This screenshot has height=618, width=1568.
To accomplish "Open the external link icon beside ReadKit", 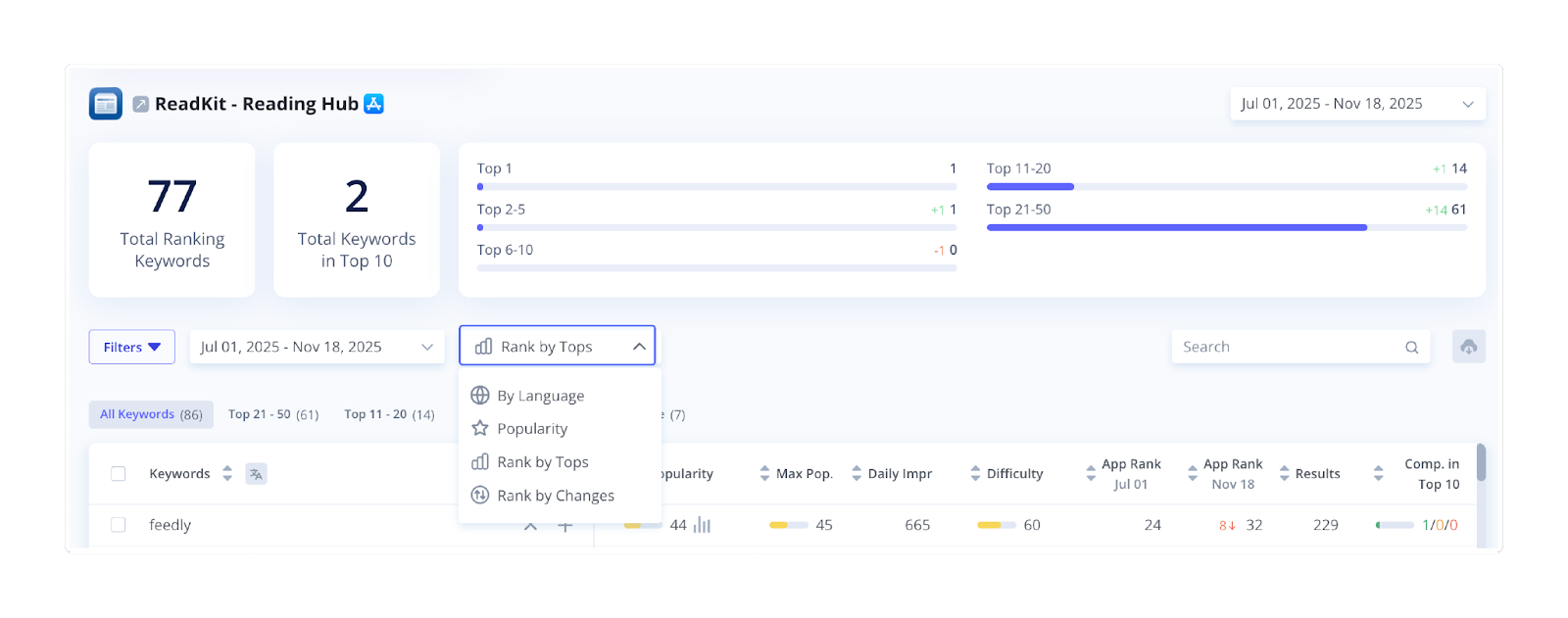I will pos(141,104).
